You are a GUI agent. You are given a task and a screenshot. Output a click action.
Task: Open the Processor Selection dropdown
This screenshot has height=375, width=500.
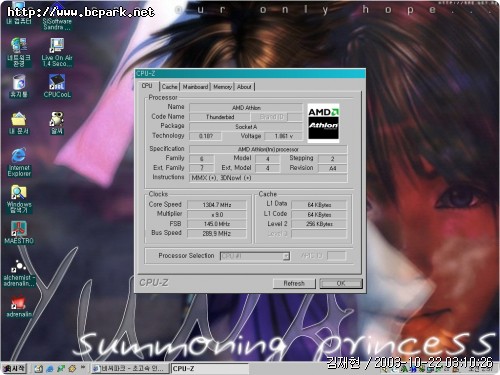[255, 256]
